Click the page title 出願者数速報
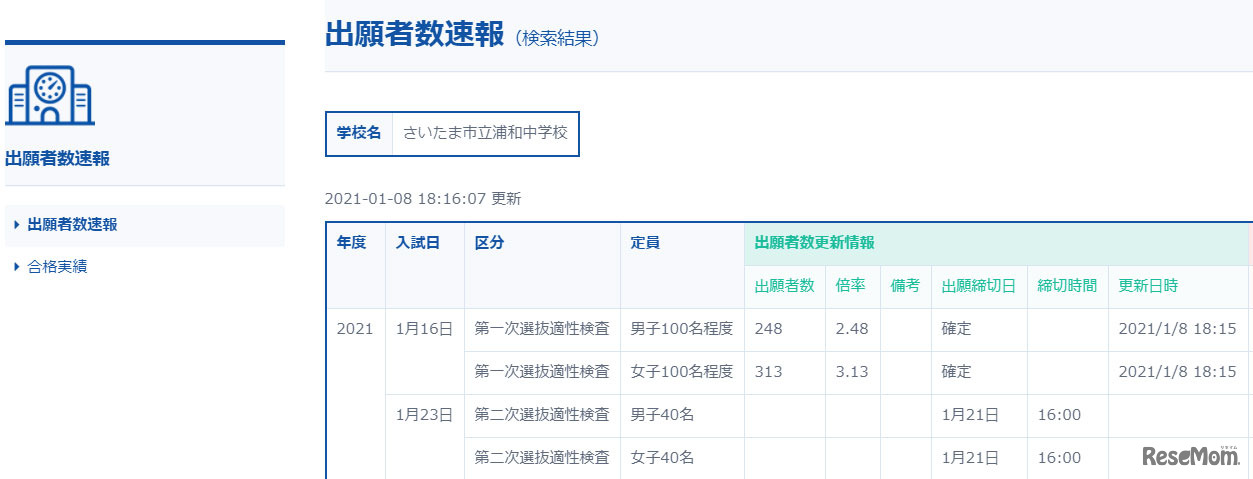Image resolution: width=1253 pixels, height=479 pixels. (414, 33)
